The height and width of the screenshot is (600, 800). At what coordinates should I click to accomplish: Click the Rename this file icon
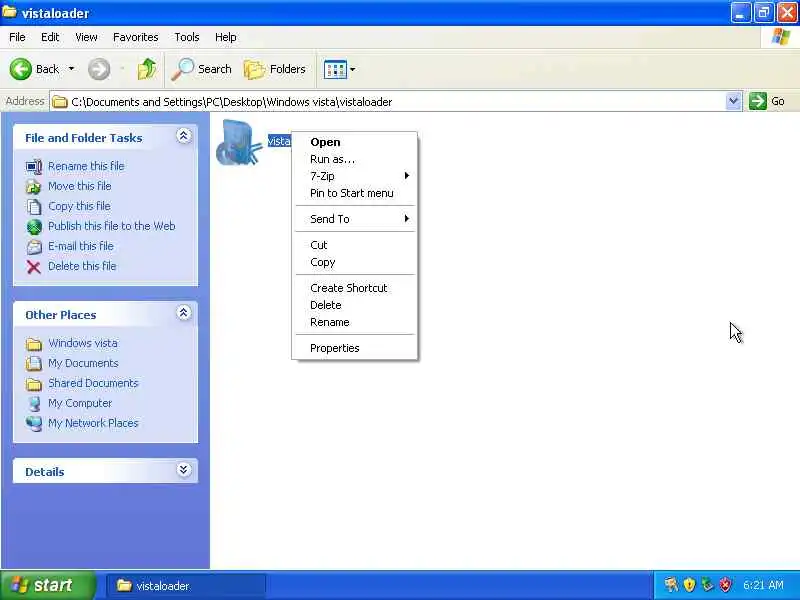pyautogui.click(x=34, y=166)
